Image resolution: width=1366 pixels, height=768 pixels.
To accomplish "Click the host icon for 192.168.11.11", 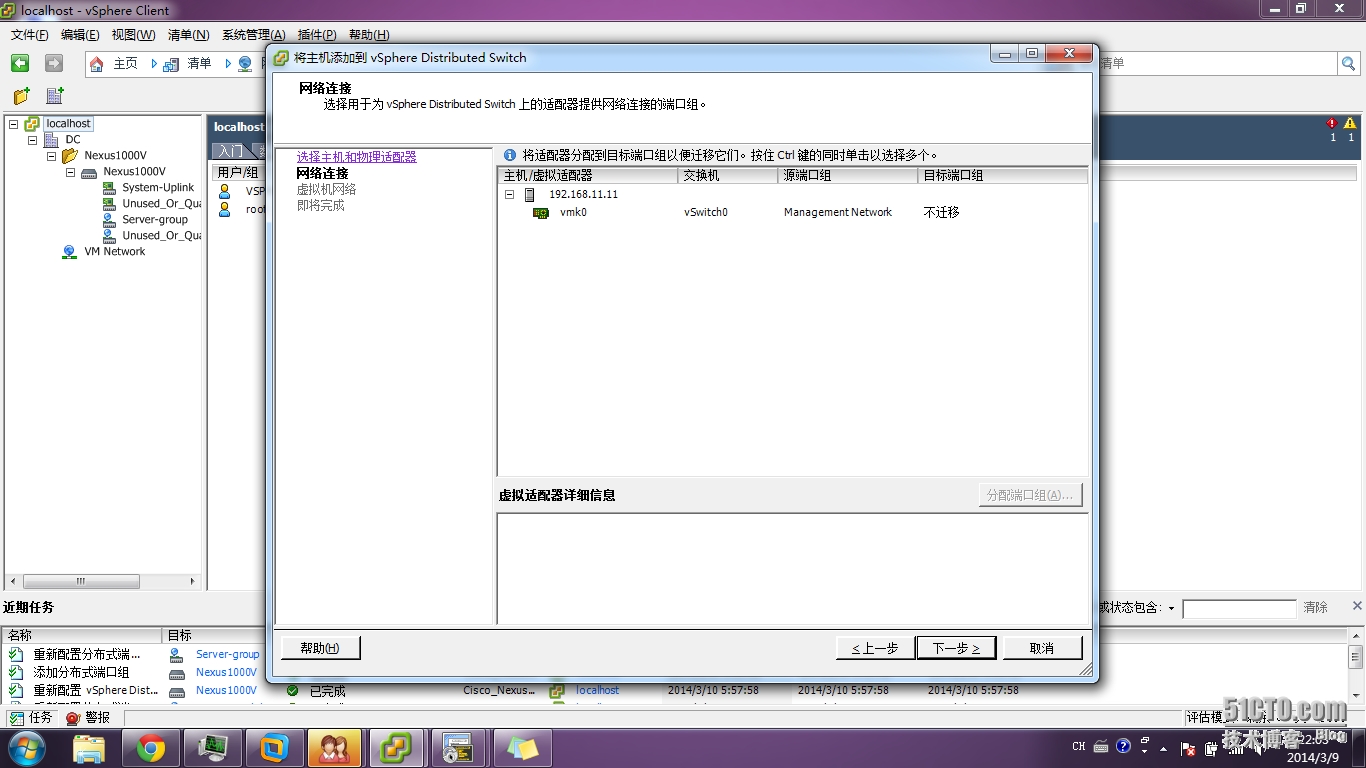I will (x=530, y=195).
